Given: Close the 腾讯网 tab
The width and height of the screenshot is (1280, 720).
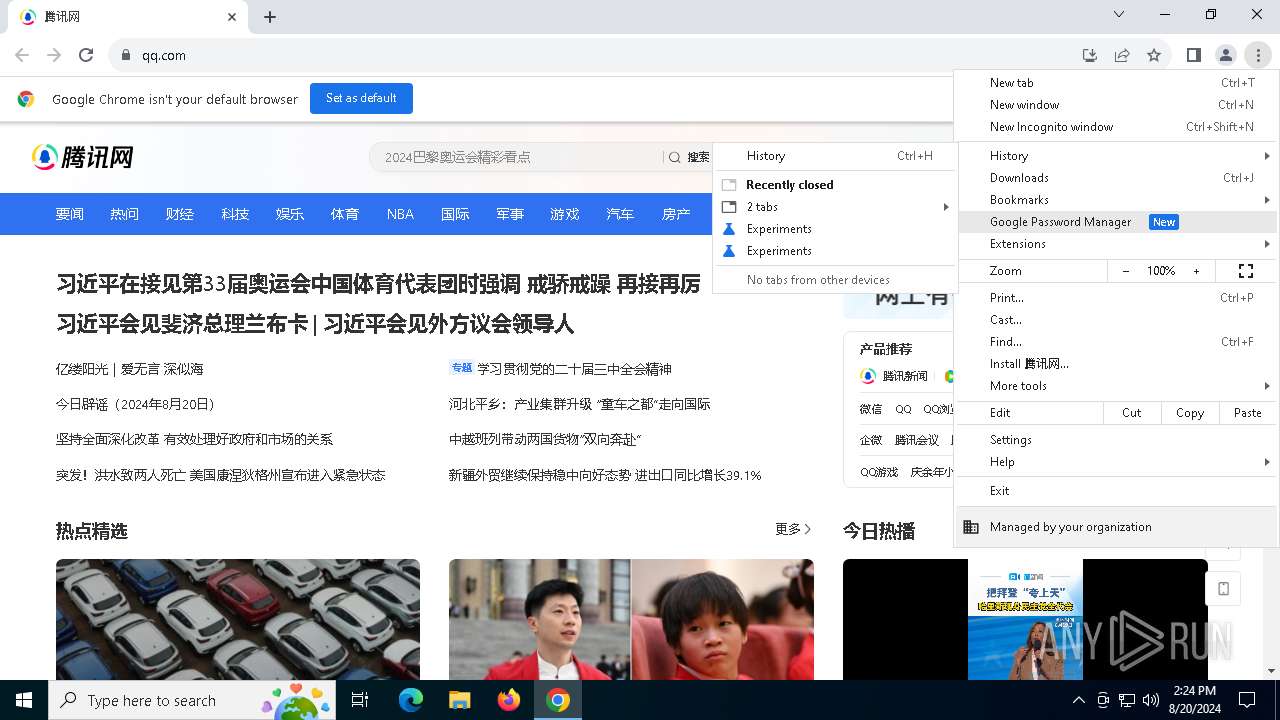Looking at the screenshot, I should click(232, 17).
